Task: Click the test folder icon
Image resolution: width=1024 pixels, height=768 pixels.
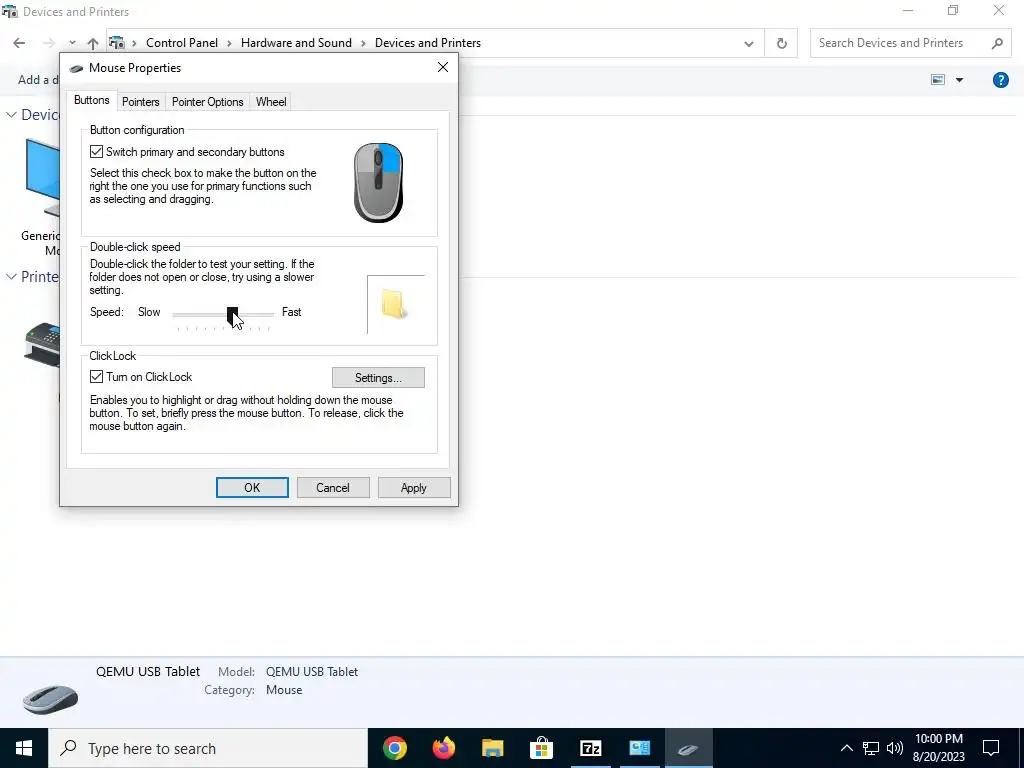Action: [x=394, y=304]
